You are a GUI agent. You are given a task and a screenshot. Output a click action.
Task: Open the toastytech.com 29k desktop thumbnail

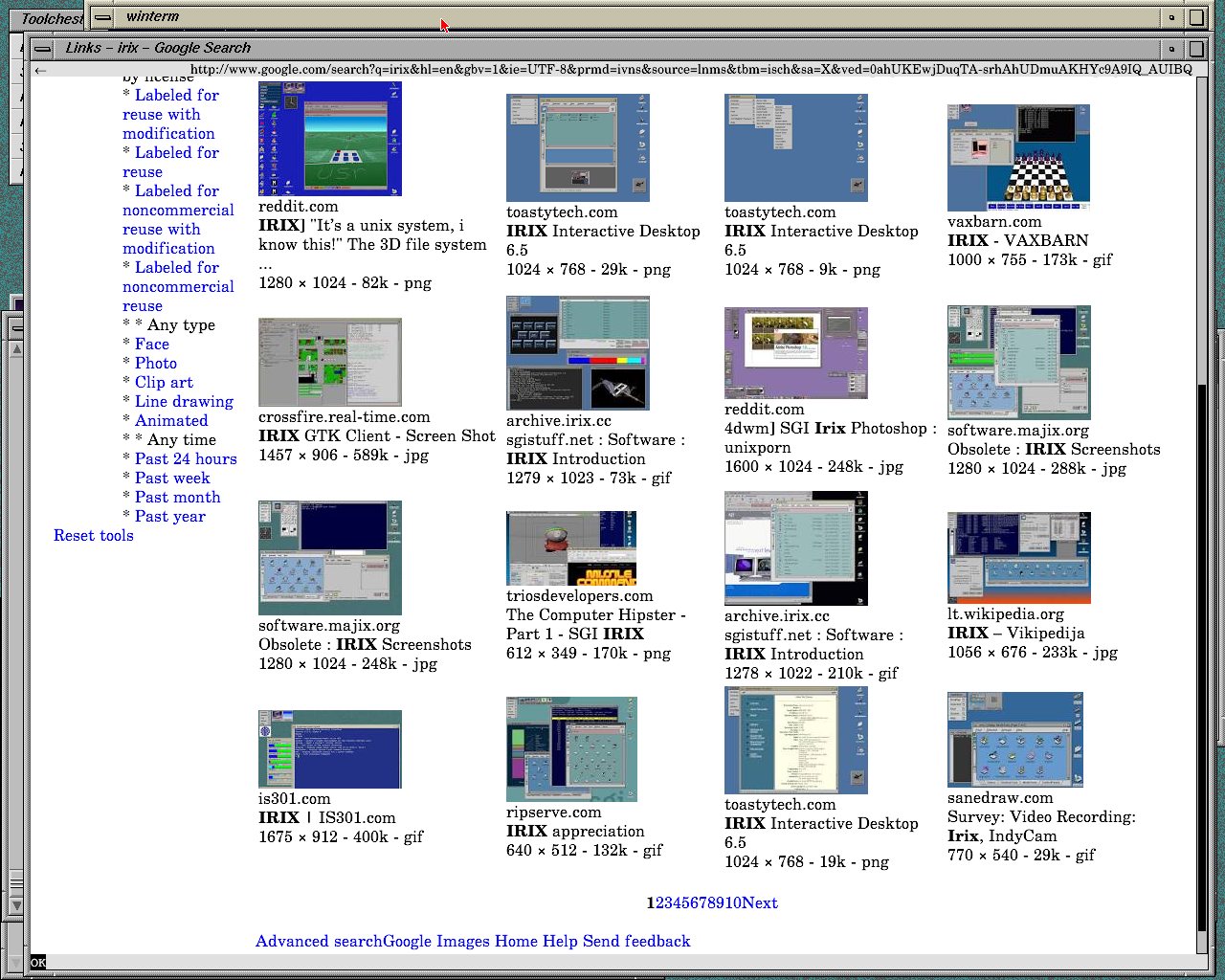point(577,147)
